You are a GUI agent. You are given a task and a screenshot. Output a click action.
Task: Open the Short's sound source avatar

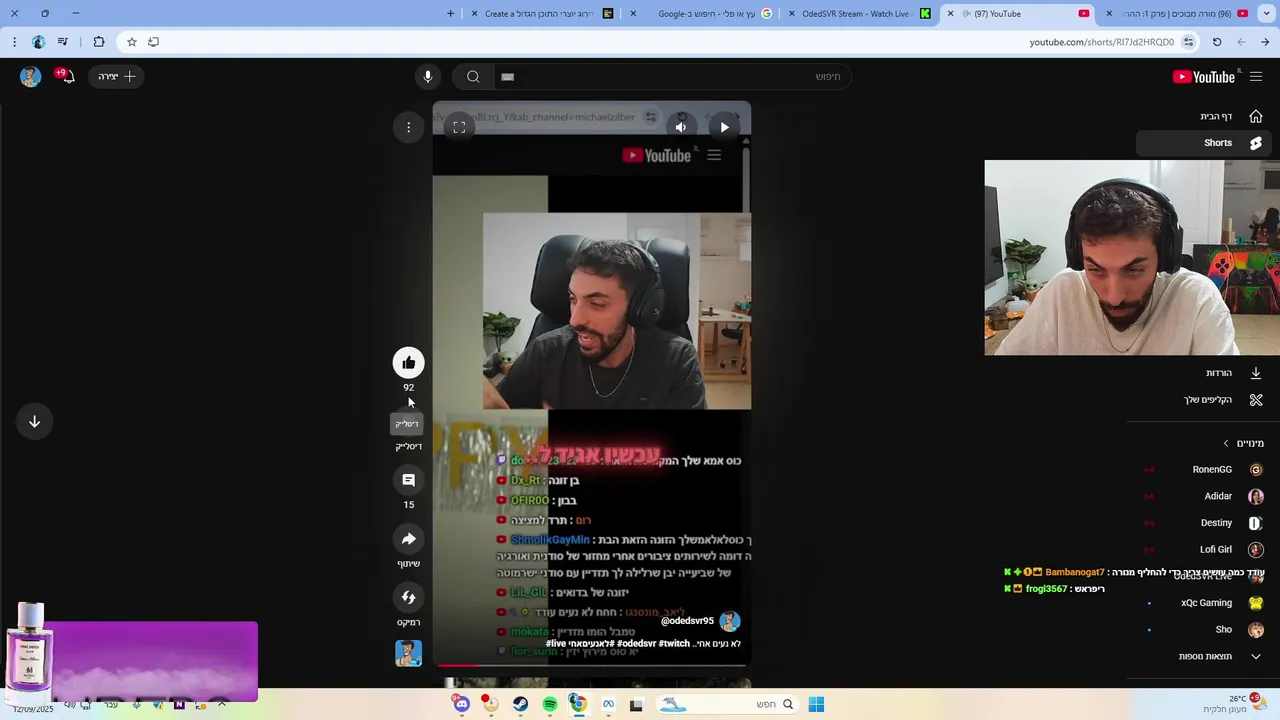pos(408,653)
